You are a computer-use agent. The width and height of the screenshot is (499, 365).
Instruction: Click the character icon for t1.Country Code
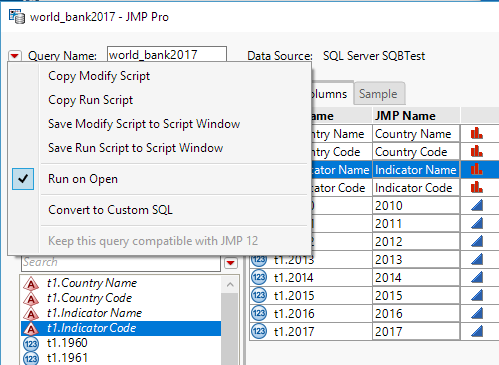click(31, 298)
